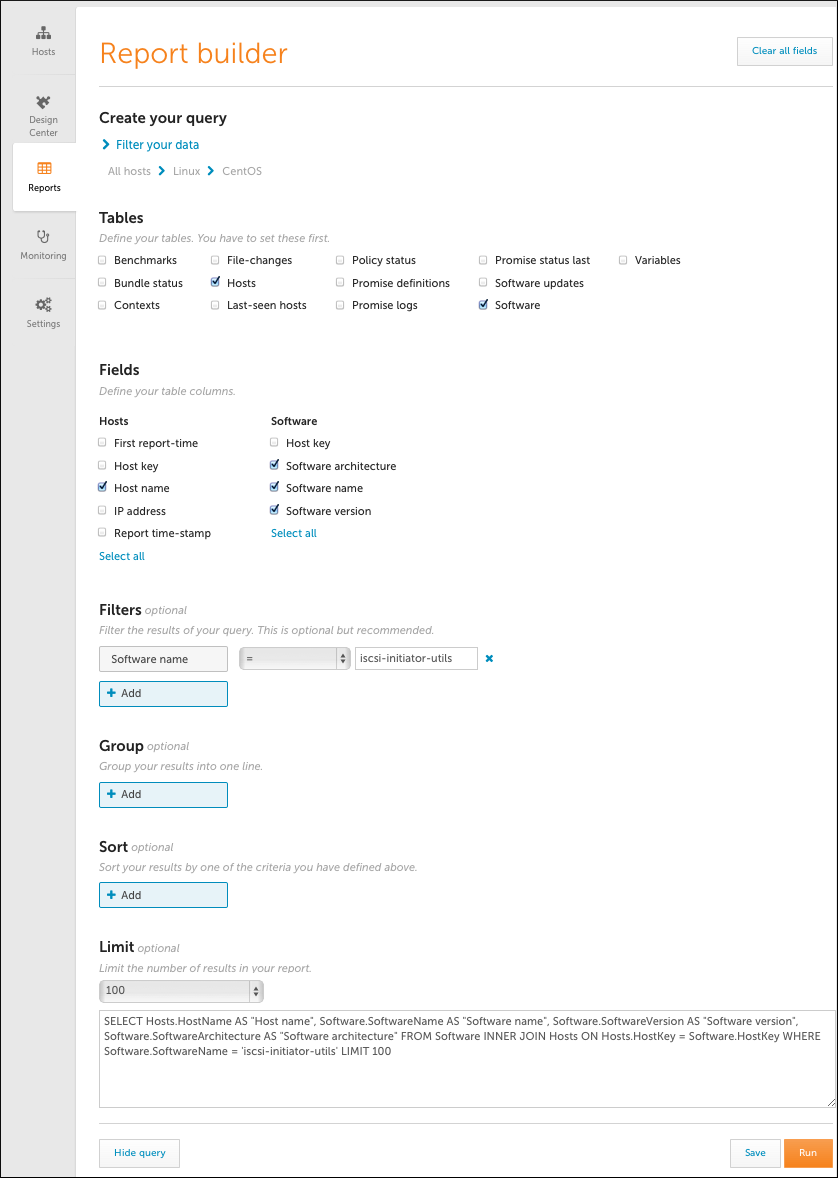
Task: Select the Reports table icon
Action: (44, 168)
